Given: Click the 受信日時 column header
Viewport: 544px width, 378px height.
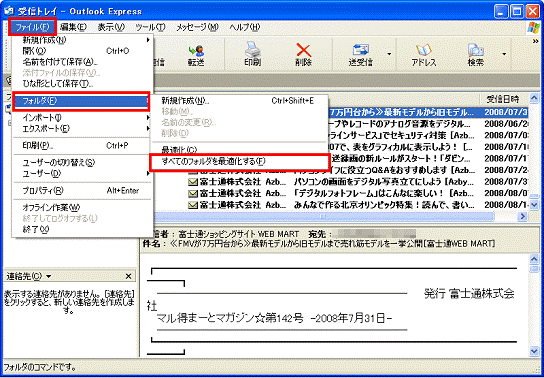Looking at the screenshot, I should tap(503, 100).
